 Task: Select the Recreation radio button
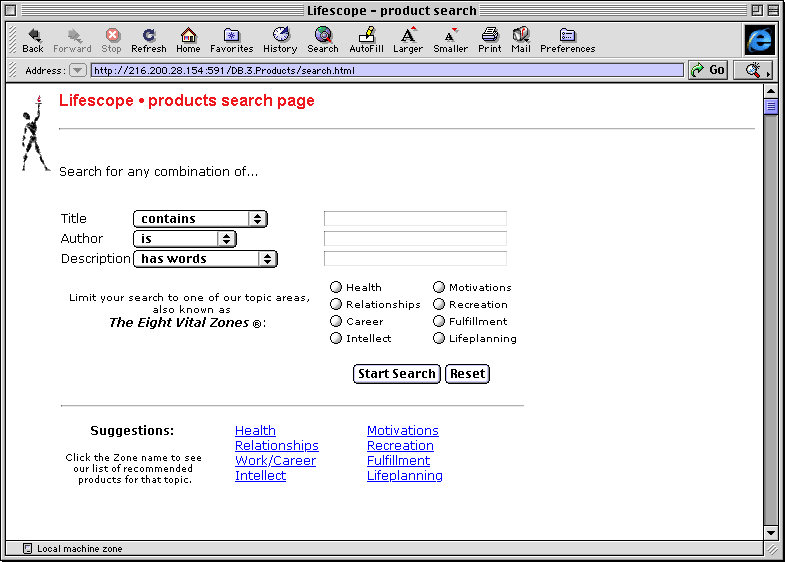439,304
